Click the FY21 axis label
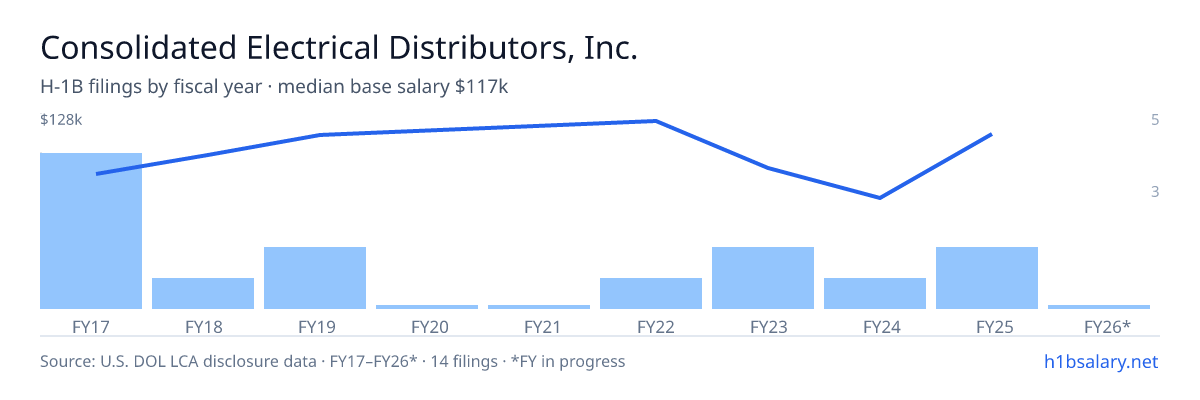 click(x=539, y=326)
